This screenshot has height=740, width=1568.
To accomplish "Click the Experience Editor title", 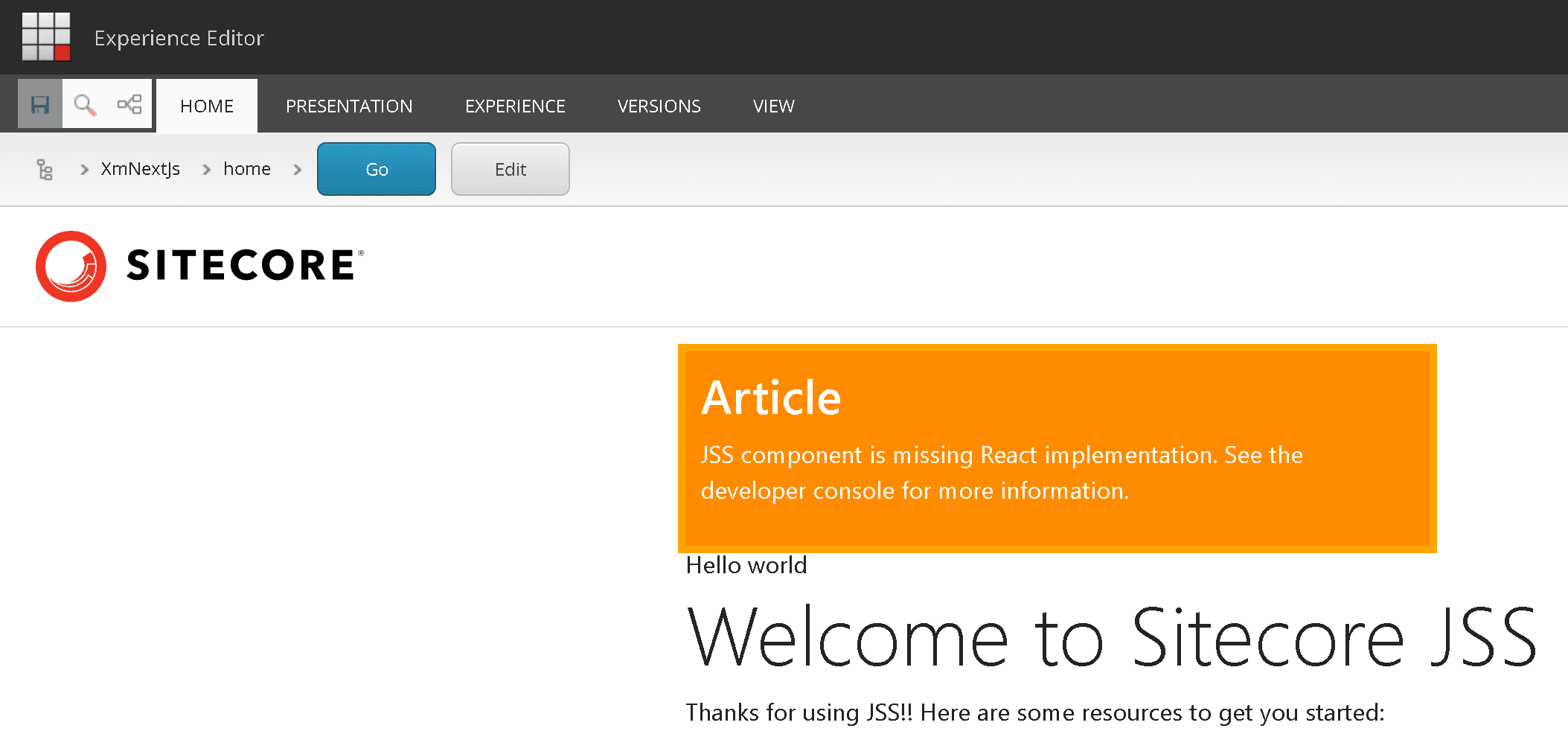I will tap(179, 38).
